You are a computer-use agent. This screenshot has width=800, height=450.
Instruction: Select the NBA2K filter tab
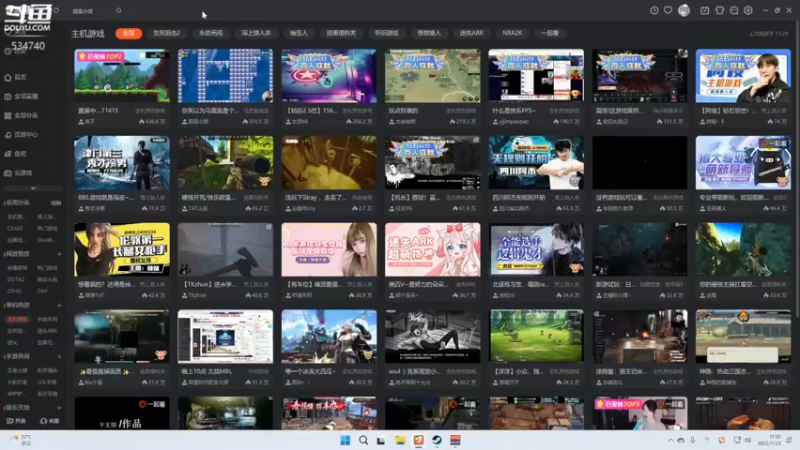click(x=512, y=33)
